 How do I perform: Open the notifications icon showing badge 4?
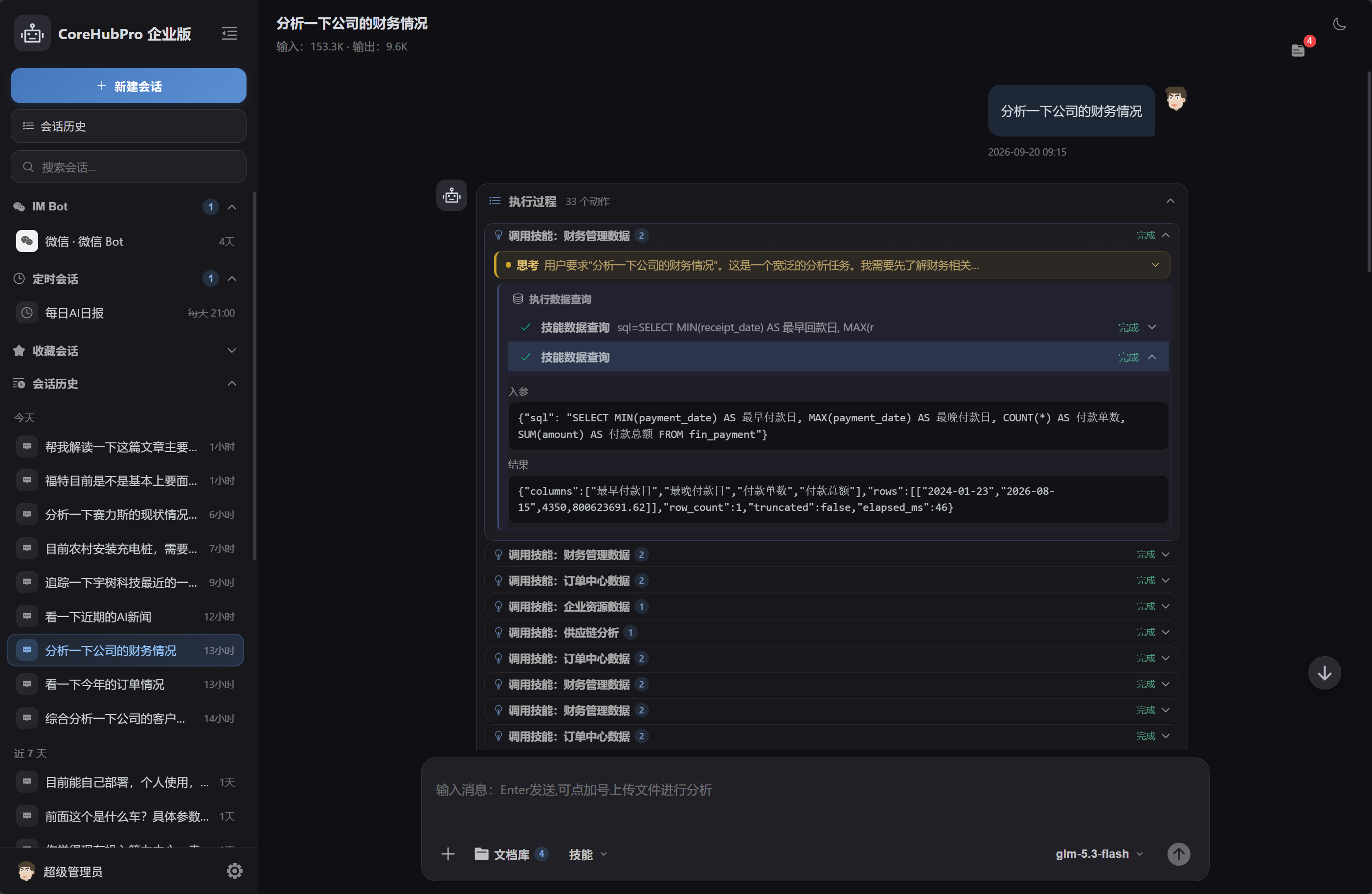[x=1298, y=50]
